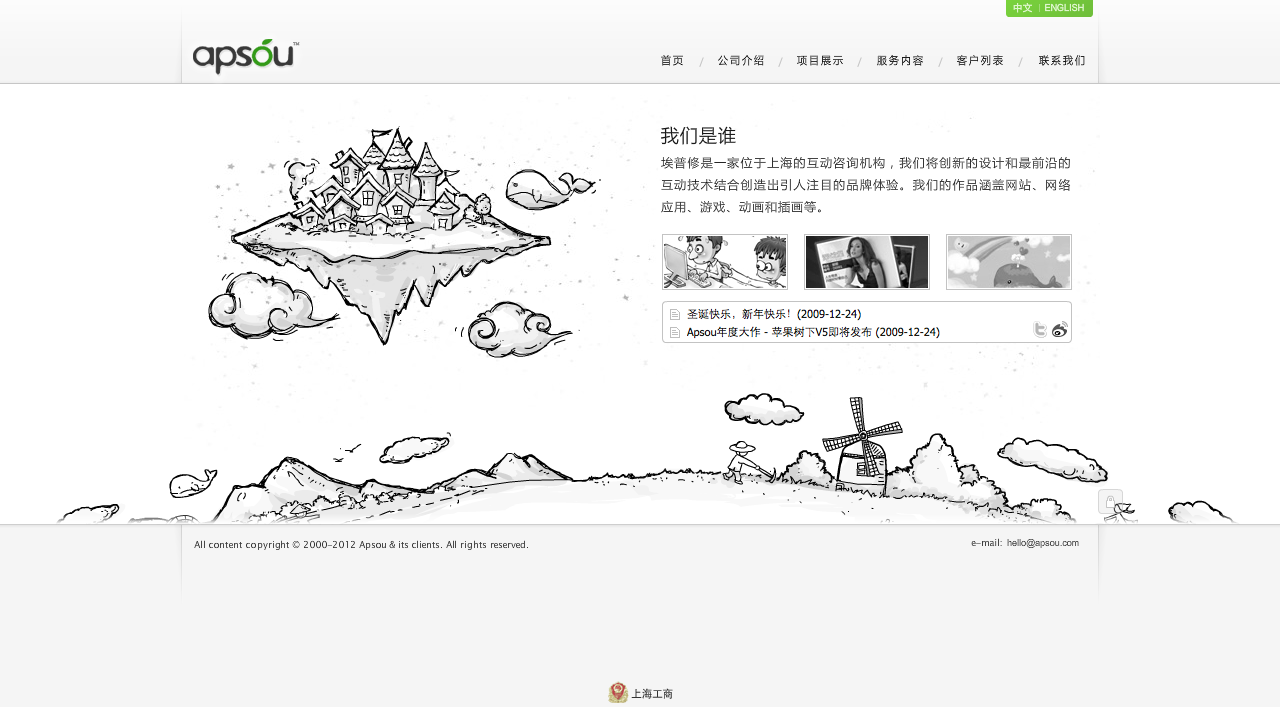Click the copyright 2000-2012 Apsou text

pos(361,545)
